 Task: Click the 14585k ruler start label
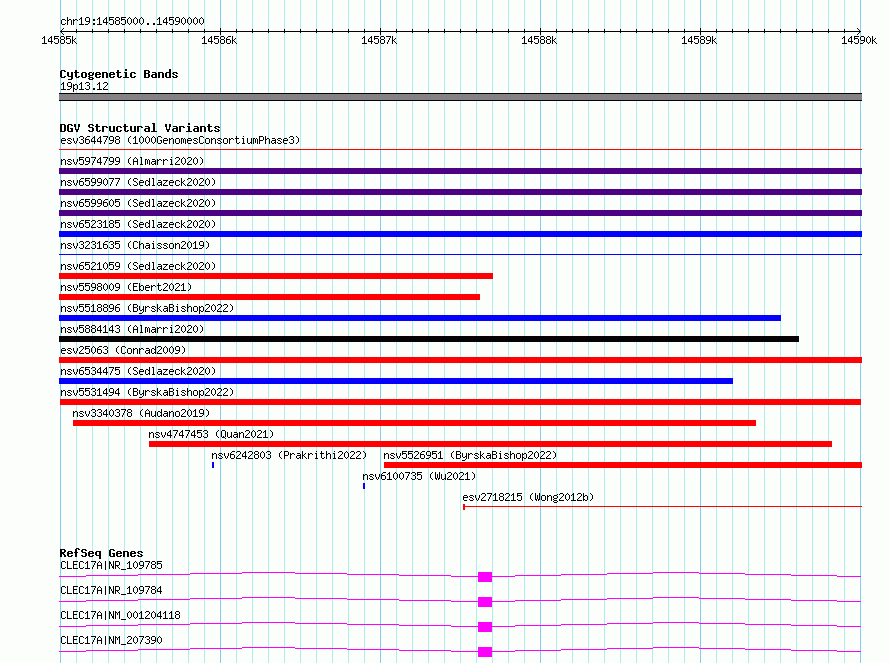click(59, 40)
